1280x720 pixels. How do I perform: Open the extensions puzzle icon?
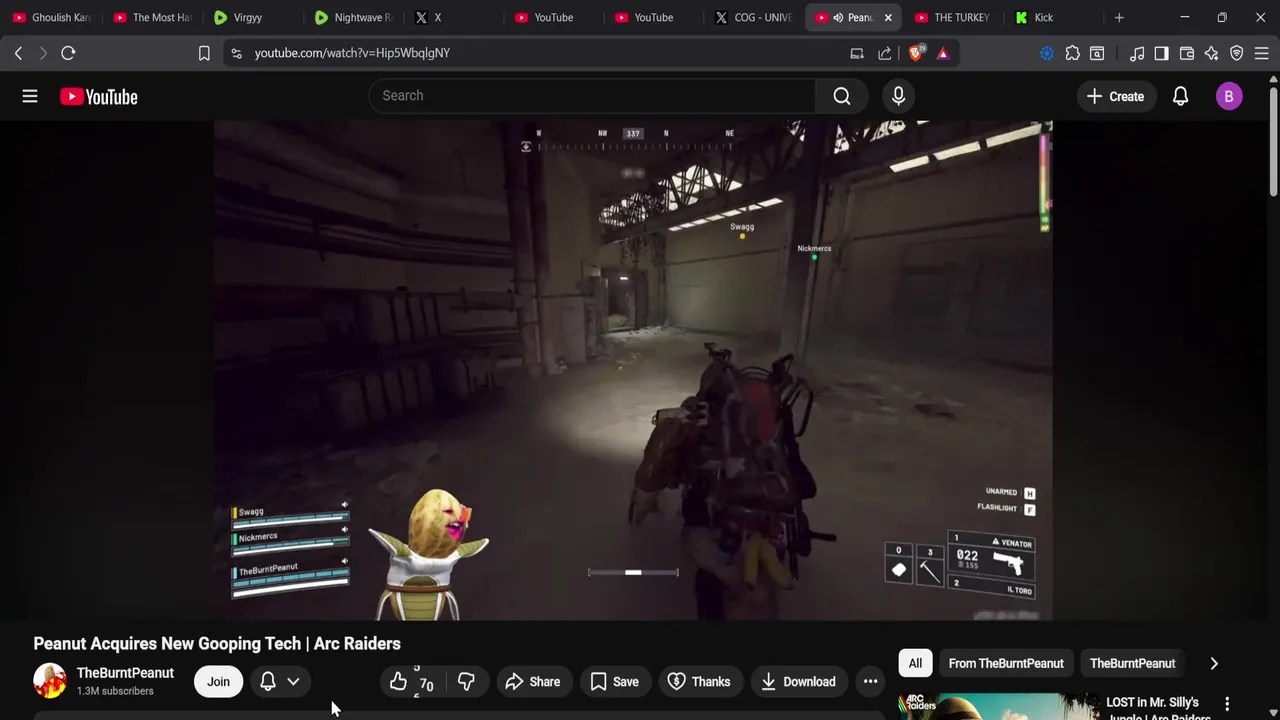(x=1072, y=53)
